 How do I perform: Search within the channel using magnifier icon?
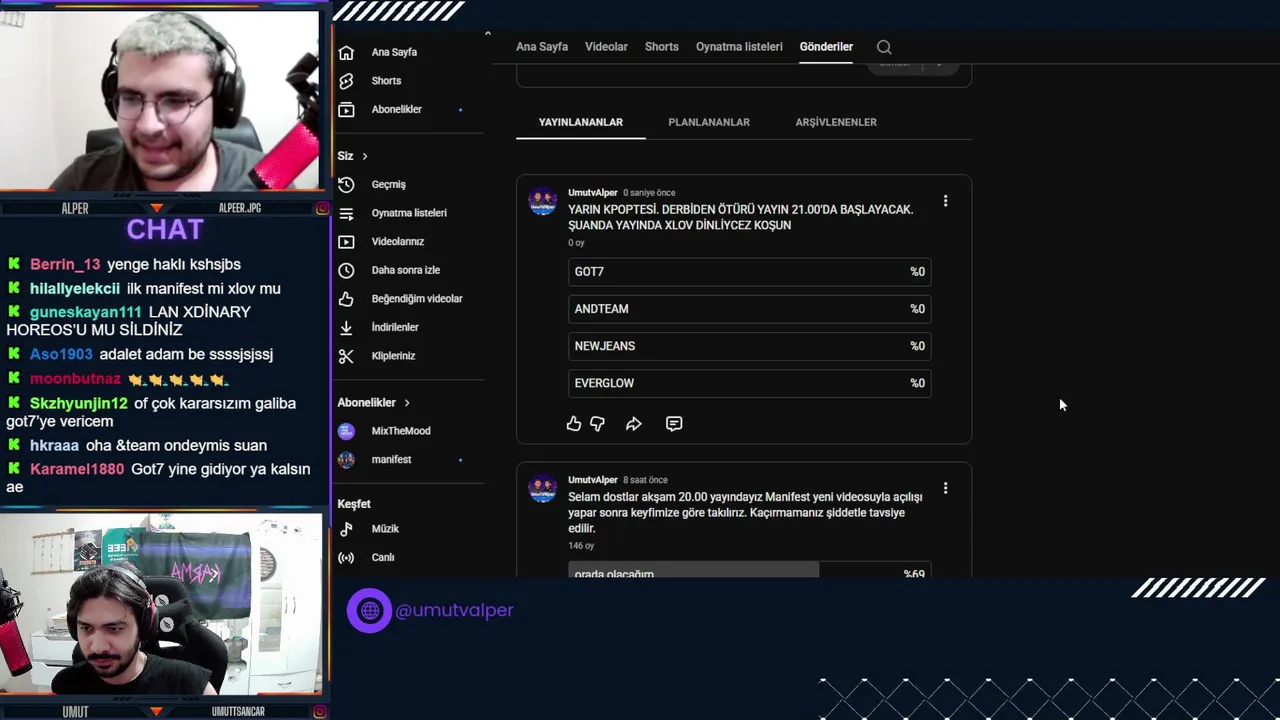click(884, 47)
